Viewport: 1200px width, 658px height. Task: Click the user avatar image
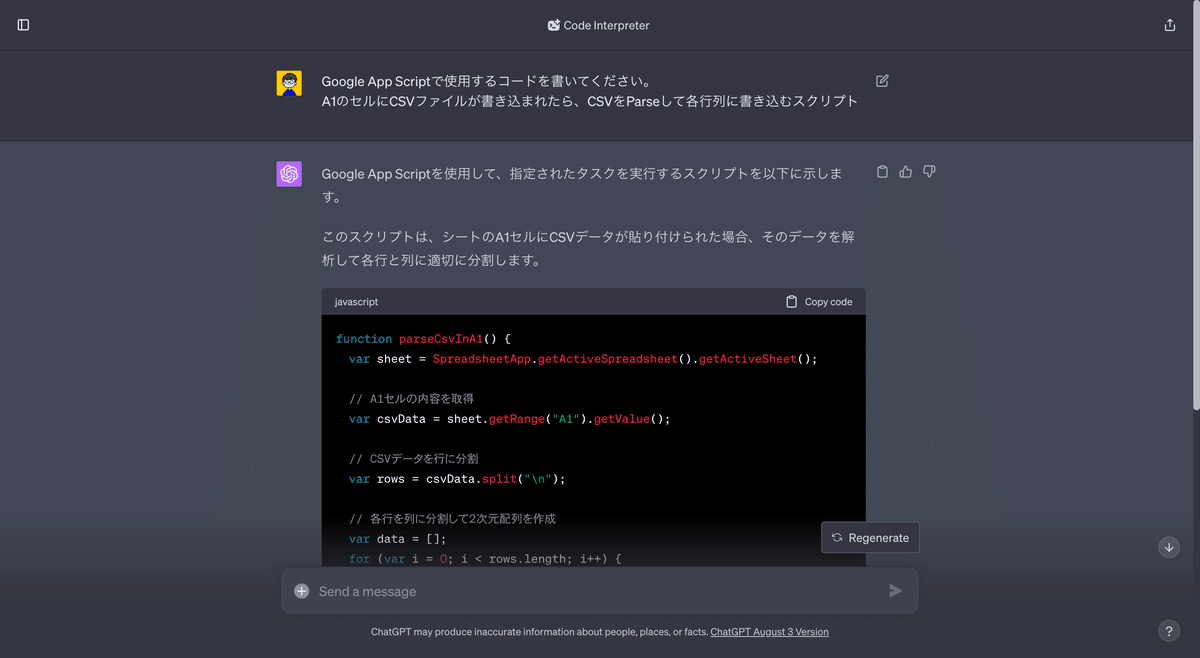click(x=289, y=83)
